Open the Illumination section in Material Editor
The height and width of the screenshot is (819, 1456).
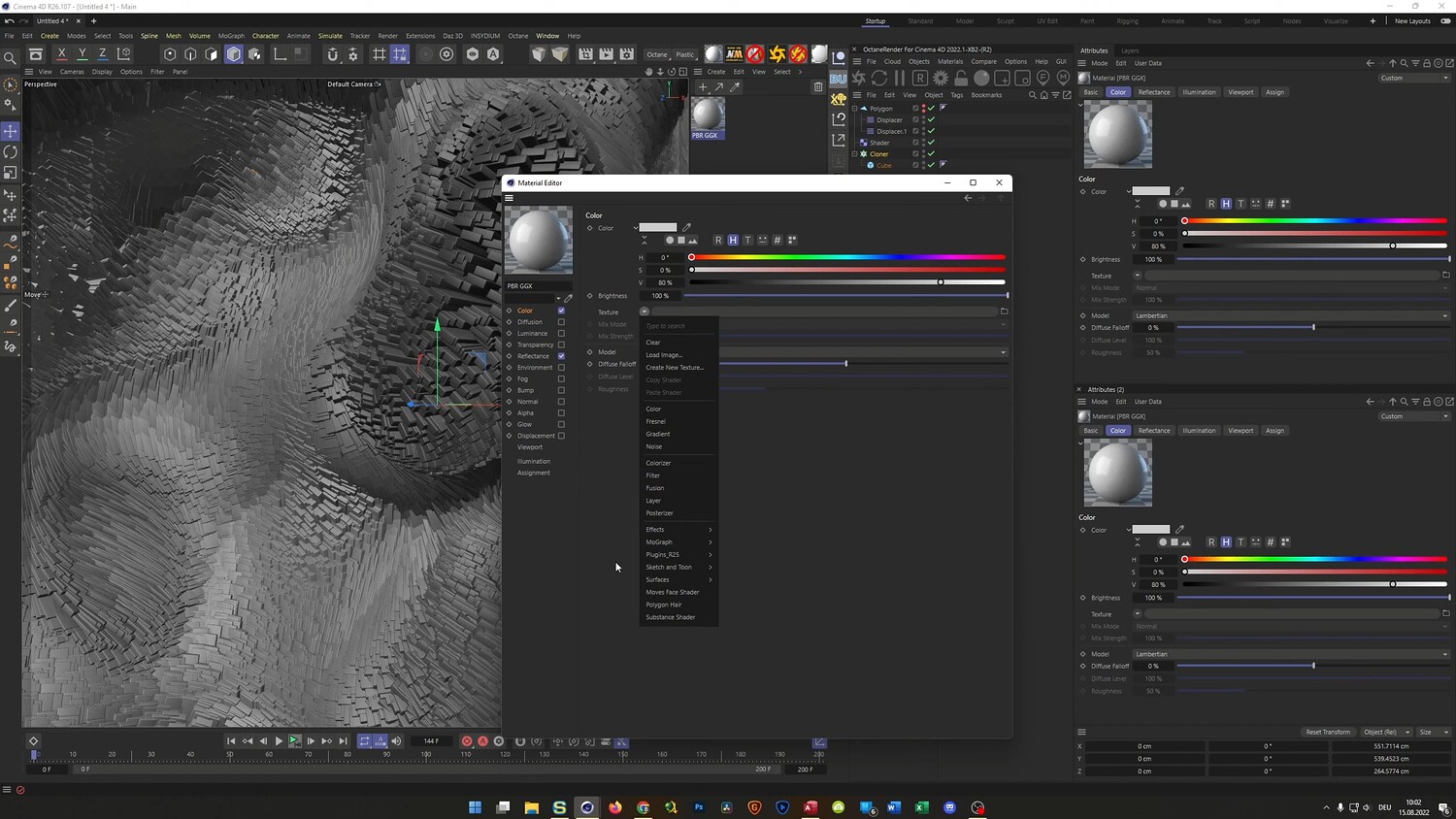click(x=534, y=461)
